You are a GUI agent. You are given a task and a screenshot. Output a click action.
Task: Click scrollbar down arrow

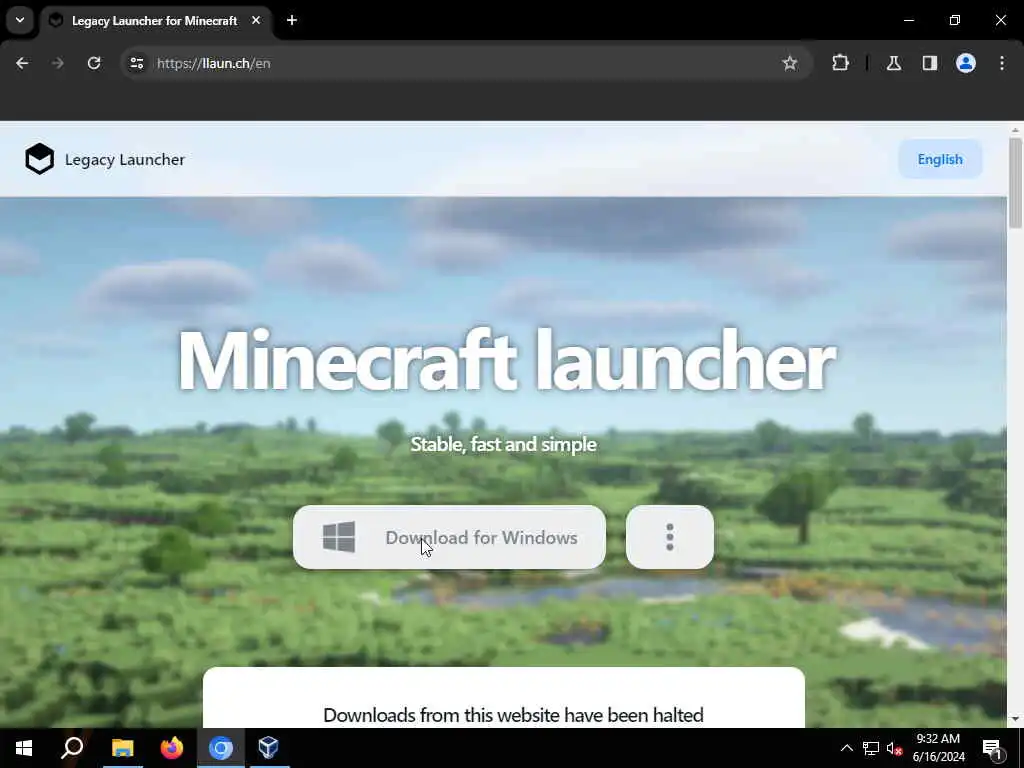[x=1015, y=719]
